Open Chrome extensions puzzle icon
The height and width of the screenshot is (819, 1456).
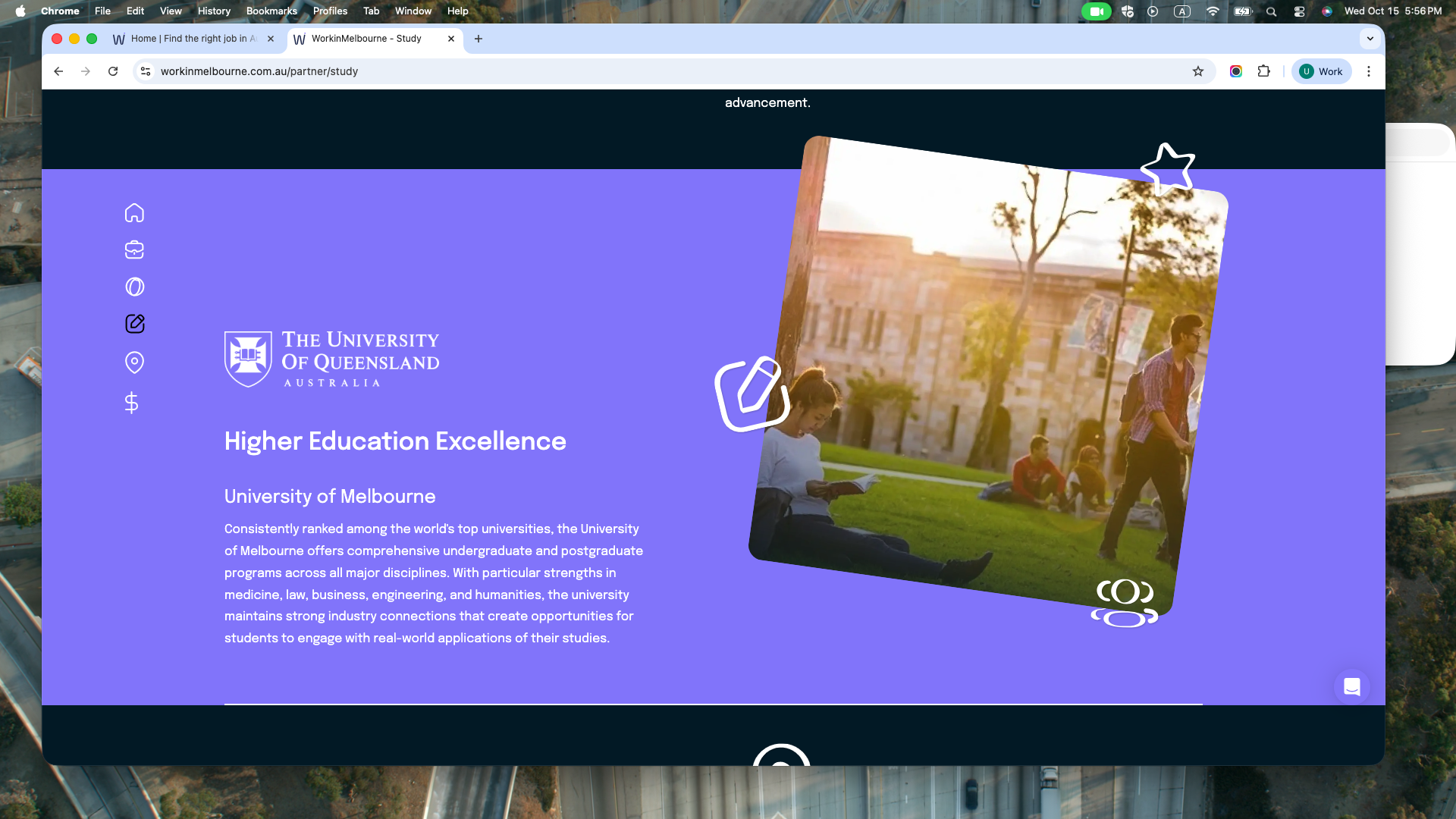point(1263,71)
